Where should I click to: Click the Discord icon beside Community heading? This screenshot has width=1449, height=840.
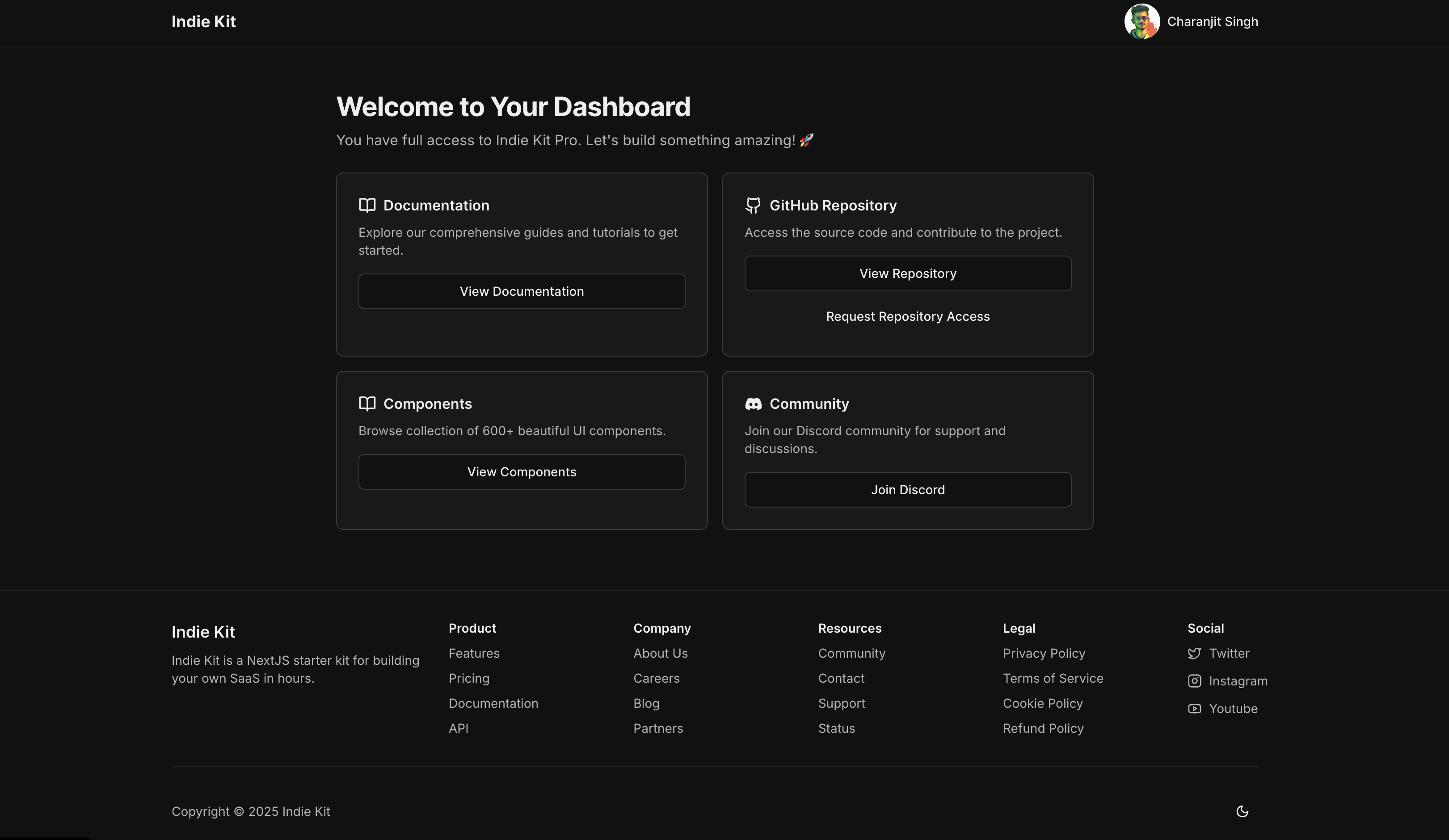753,403
